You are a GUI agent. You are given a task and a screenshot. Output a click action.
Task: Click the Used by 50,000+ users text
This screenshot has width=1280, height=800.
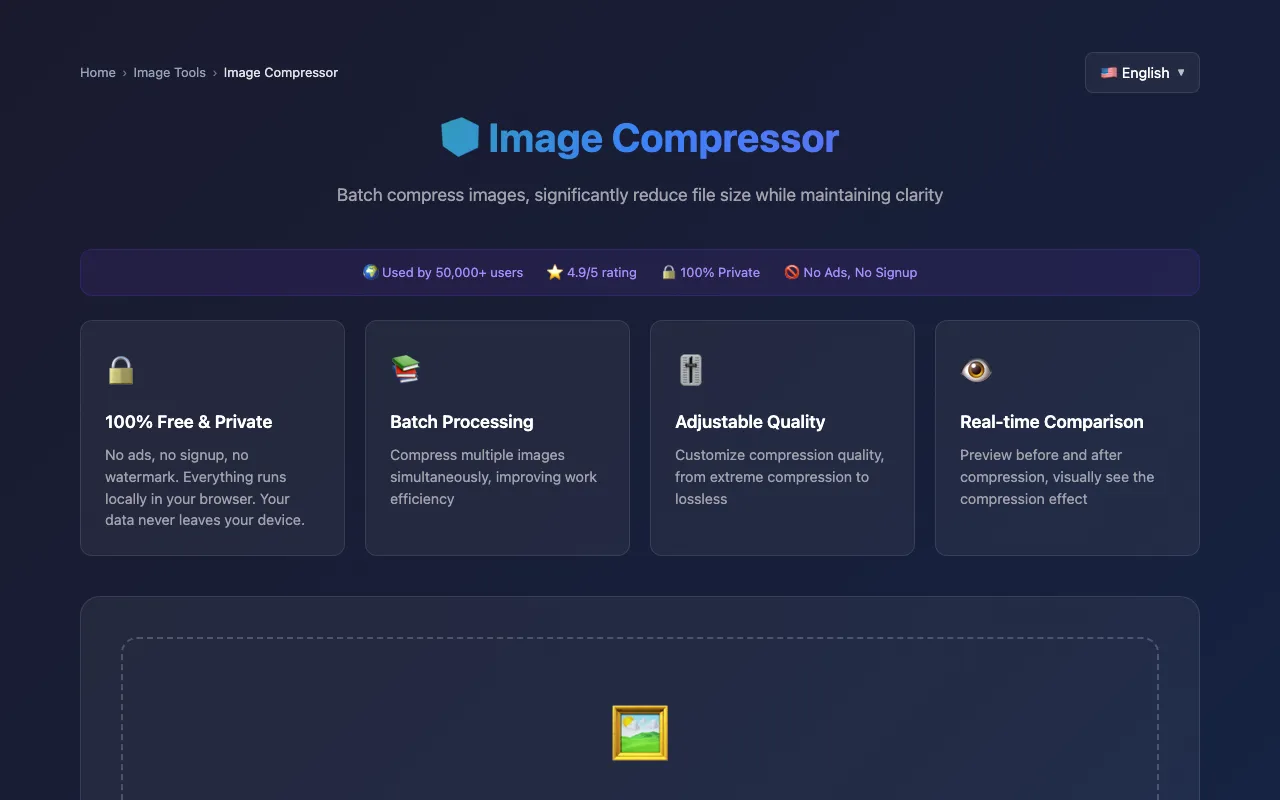pos(453,272)
